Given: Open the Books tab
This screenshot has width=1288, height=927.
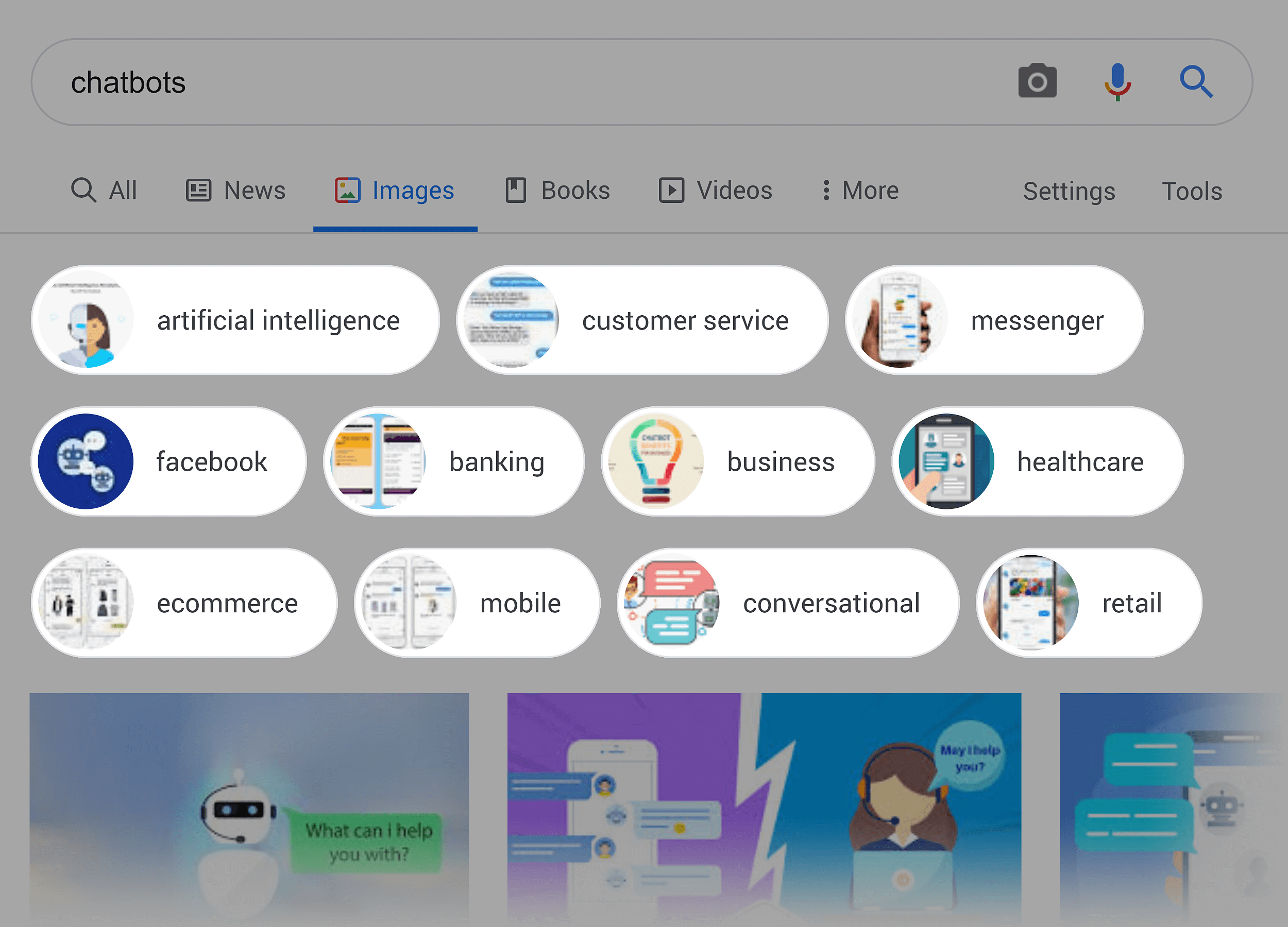Looking at the screenshot, I should (557, 190).
